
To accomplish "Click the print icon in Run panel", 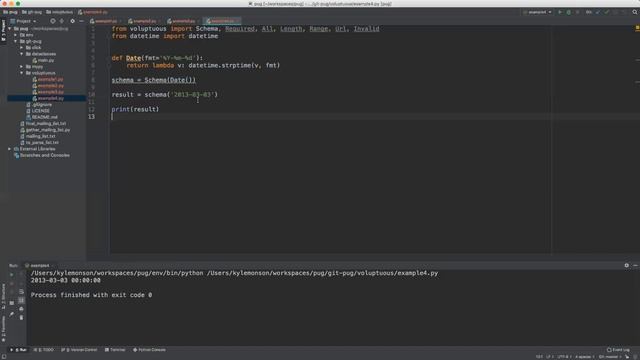I will [21, 309].
